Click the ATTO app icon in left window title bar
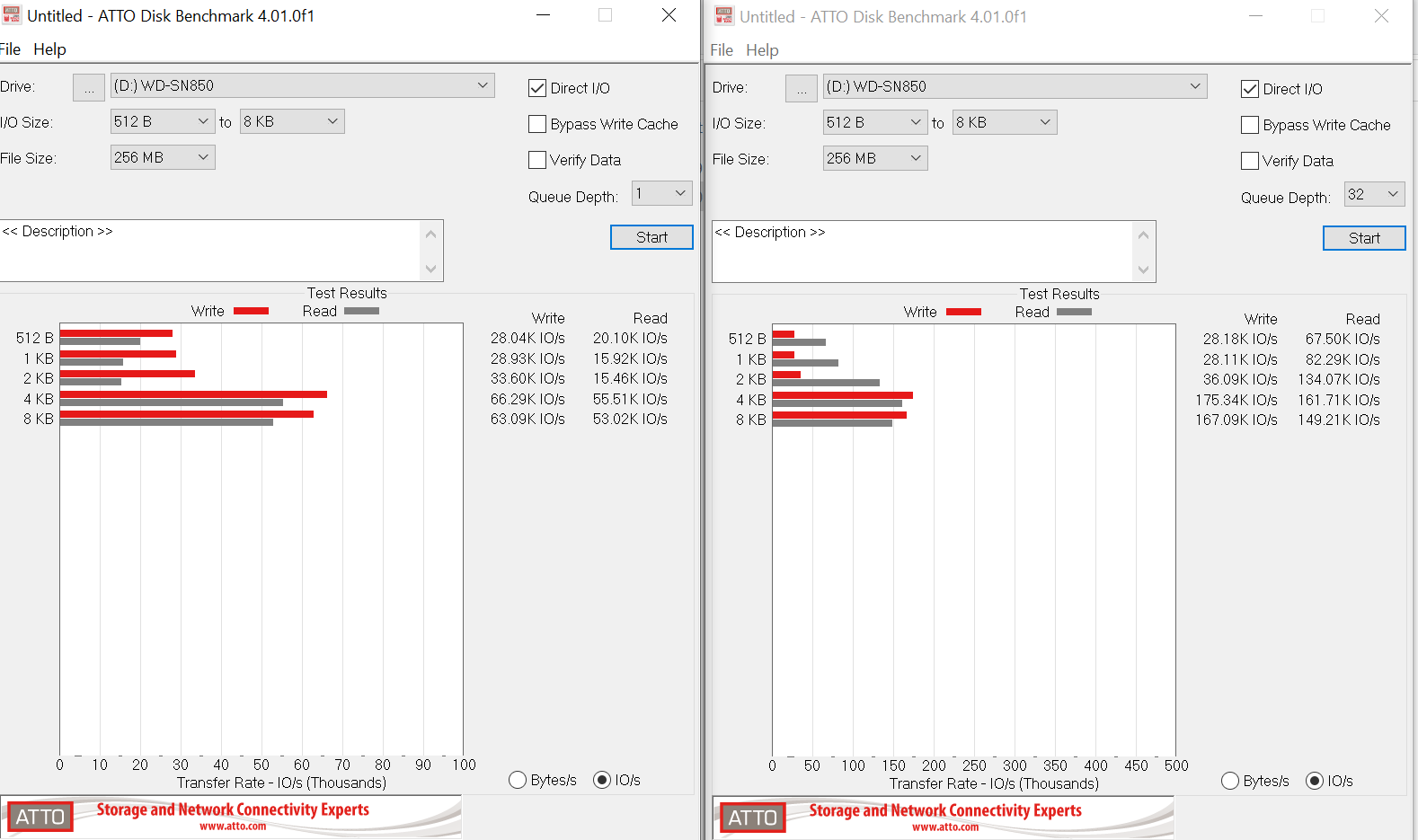The image size is (1418, 840). click(11, 15)
